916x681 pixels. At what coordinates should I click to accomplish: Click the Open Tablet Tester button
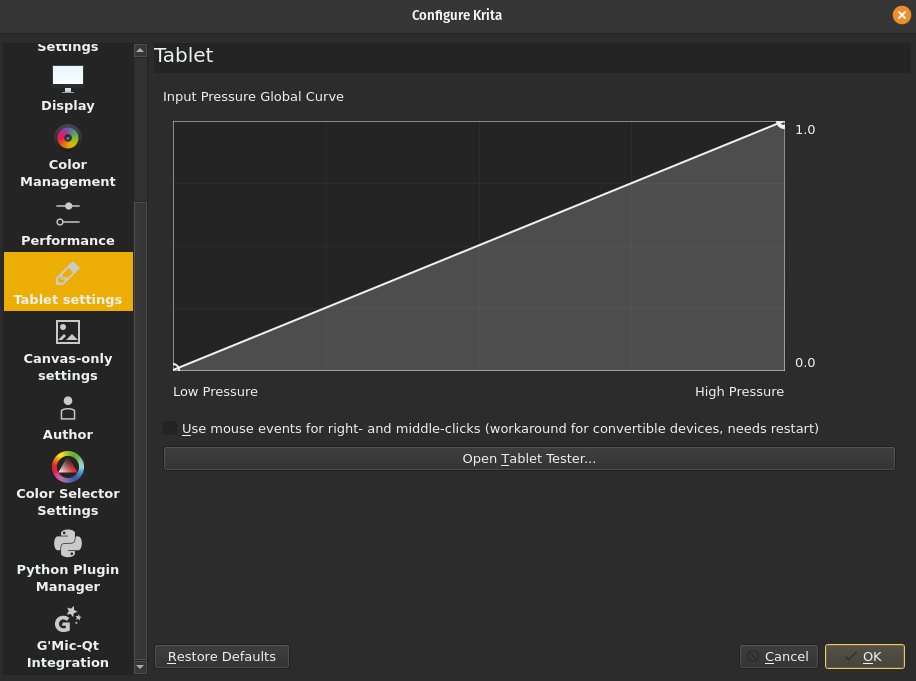pos(529,459)
